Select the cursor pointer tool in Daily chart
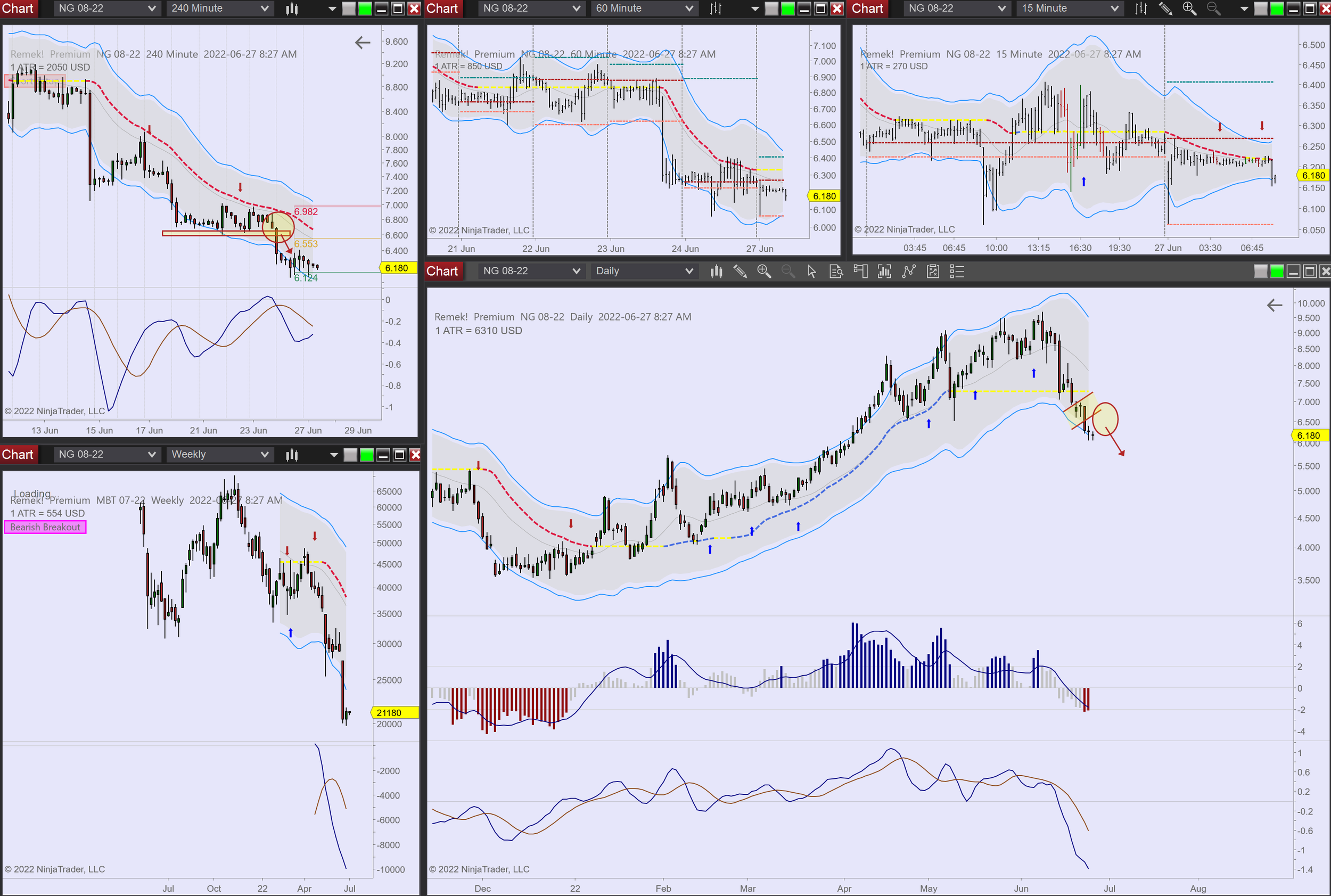The width and height of the screenshot is (1331, 896). pos(811,272)
